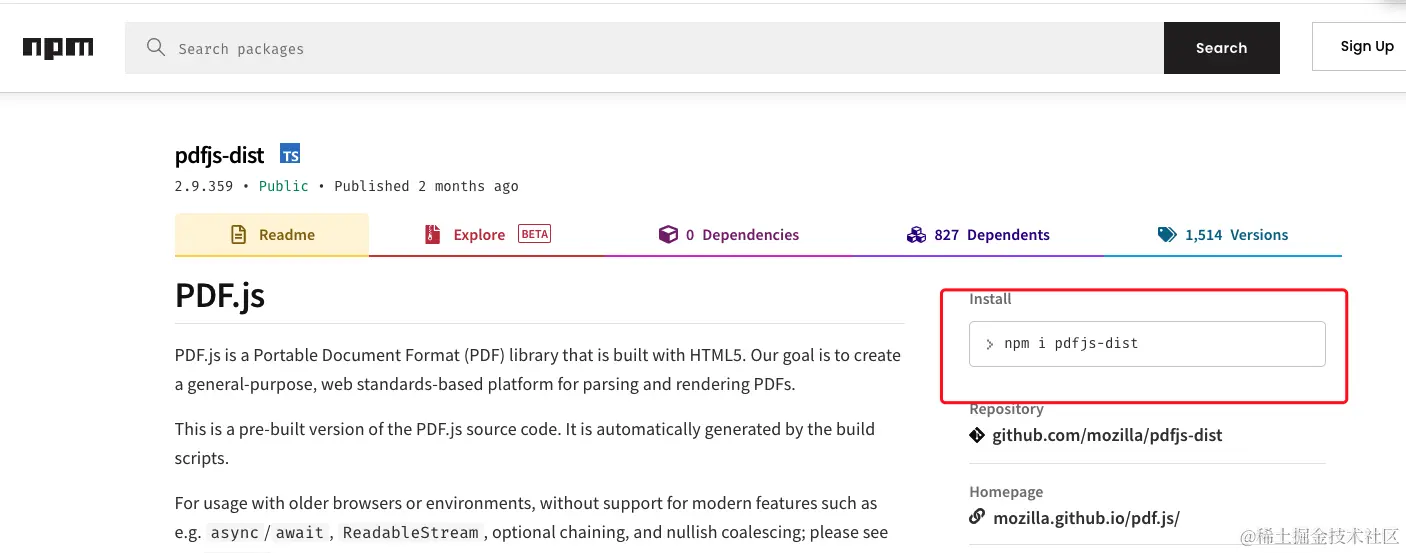
Task: Click the pdfjs-dist package title
Action: pos(219,155)
